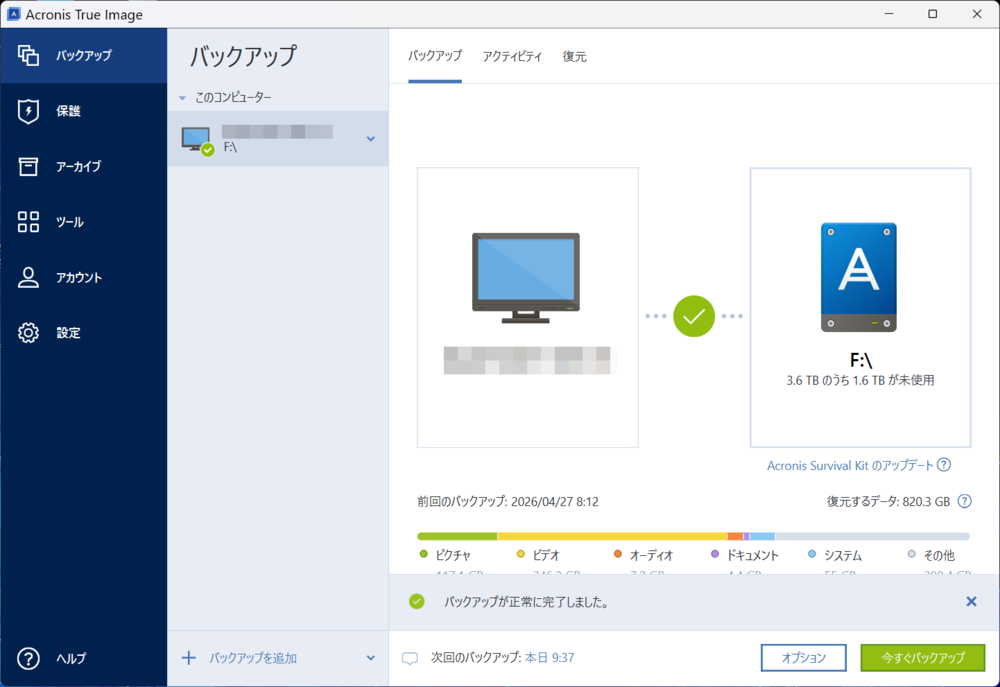
Task: Click the plus icon for バックアップを追加
Action: (189, 658)
